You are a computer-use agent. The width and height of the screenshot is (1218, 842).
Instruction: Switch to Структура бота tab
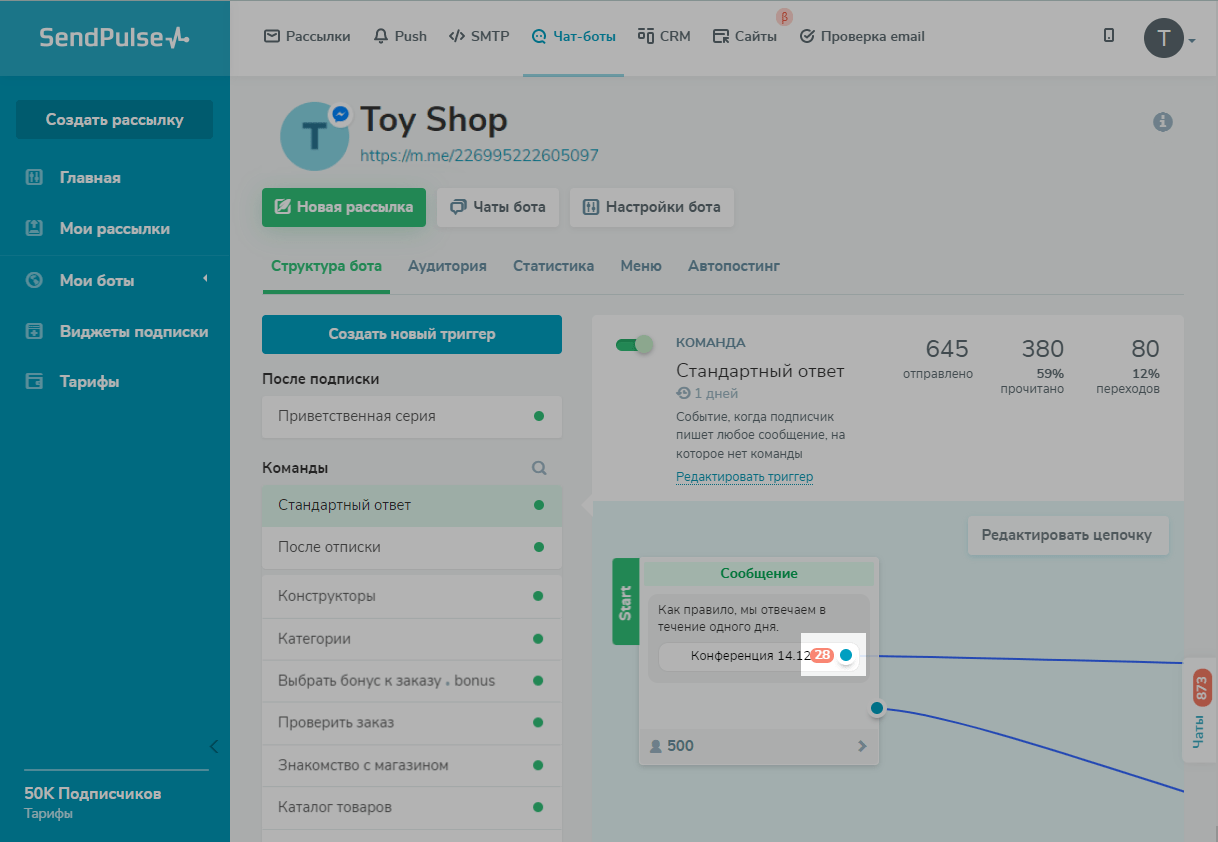tap(326, 266)
